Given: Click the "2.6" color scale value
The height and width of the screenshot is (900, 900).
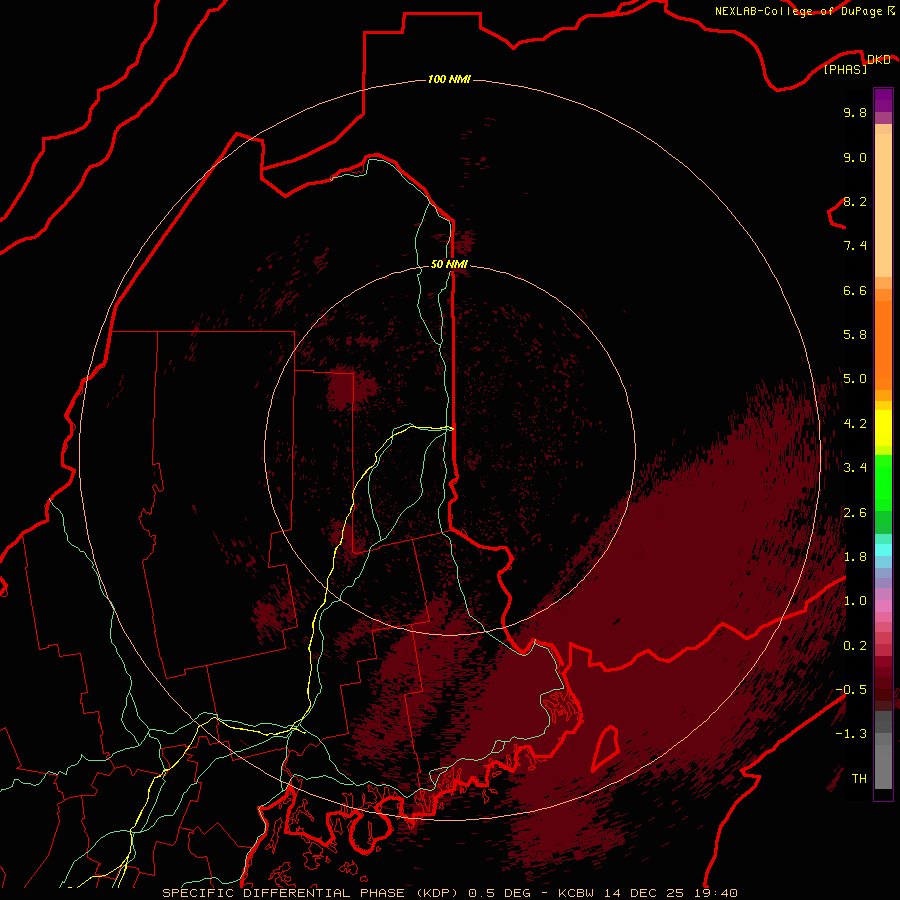Looking at the screenshot, I should 855,513.
